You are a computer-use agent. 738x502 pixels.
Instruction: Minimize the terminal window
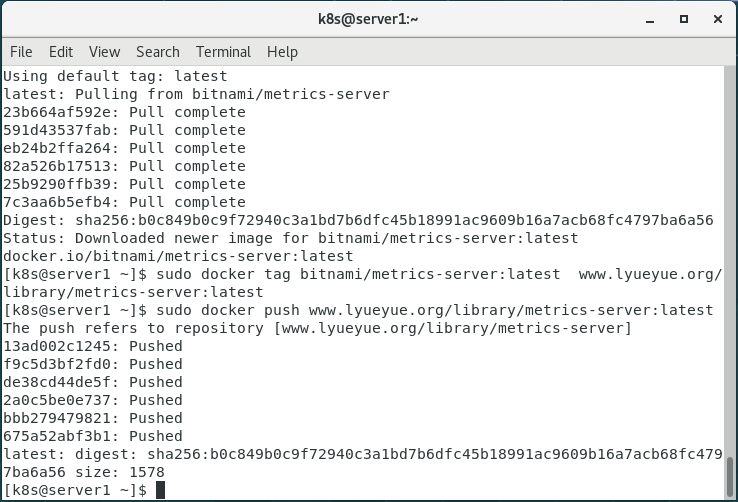652,19
